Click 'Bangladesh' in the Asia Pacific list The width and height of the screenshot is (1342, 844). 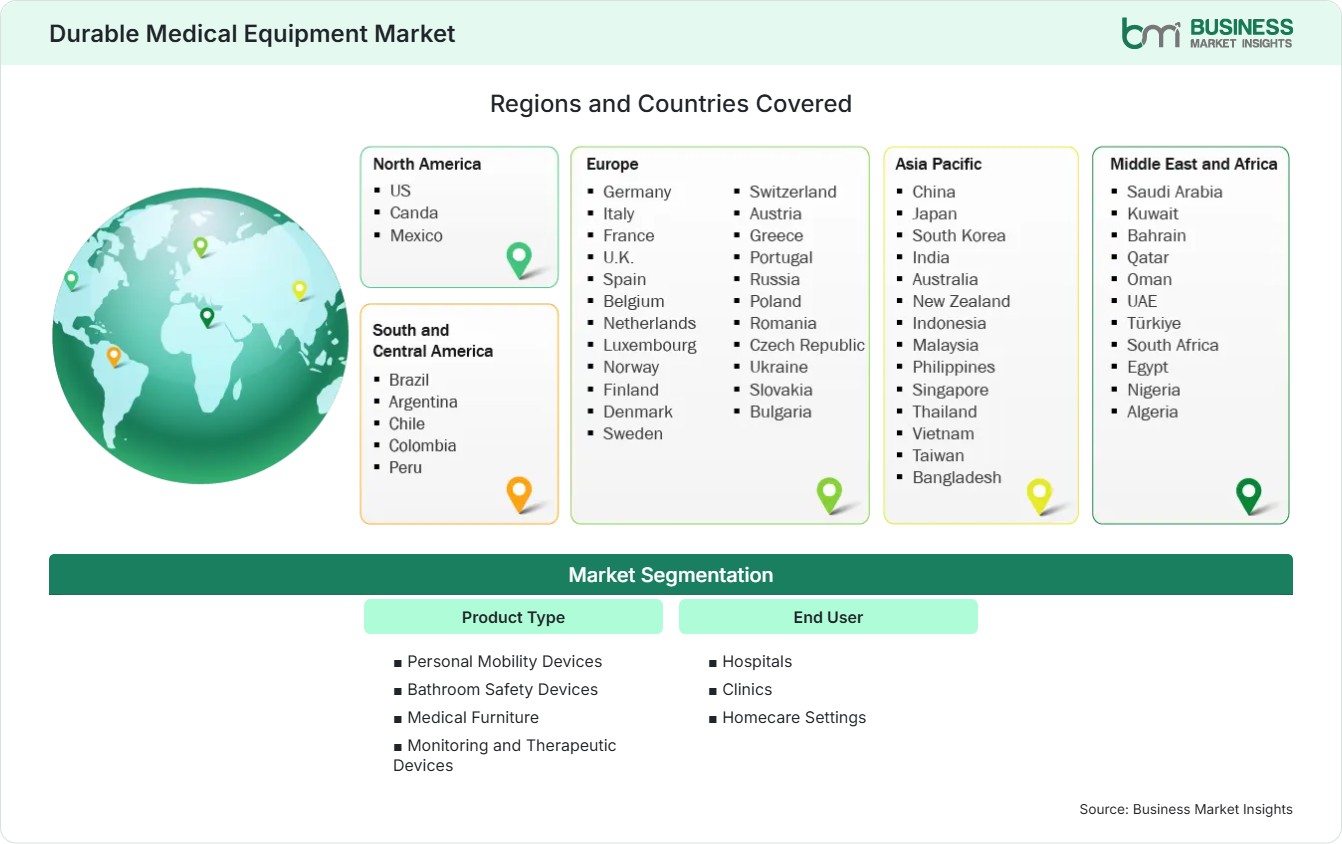(x=957, y=478)
